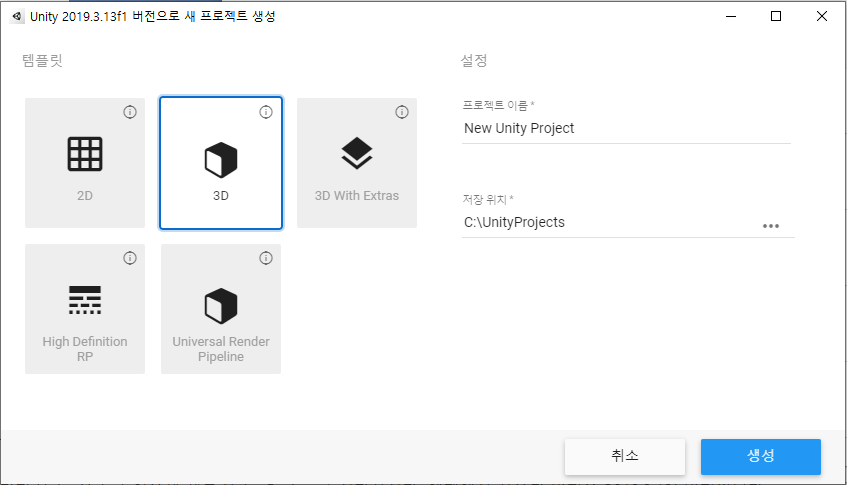
Task: Show info for Universal Render Pipeline
Action: coord(266,258)
